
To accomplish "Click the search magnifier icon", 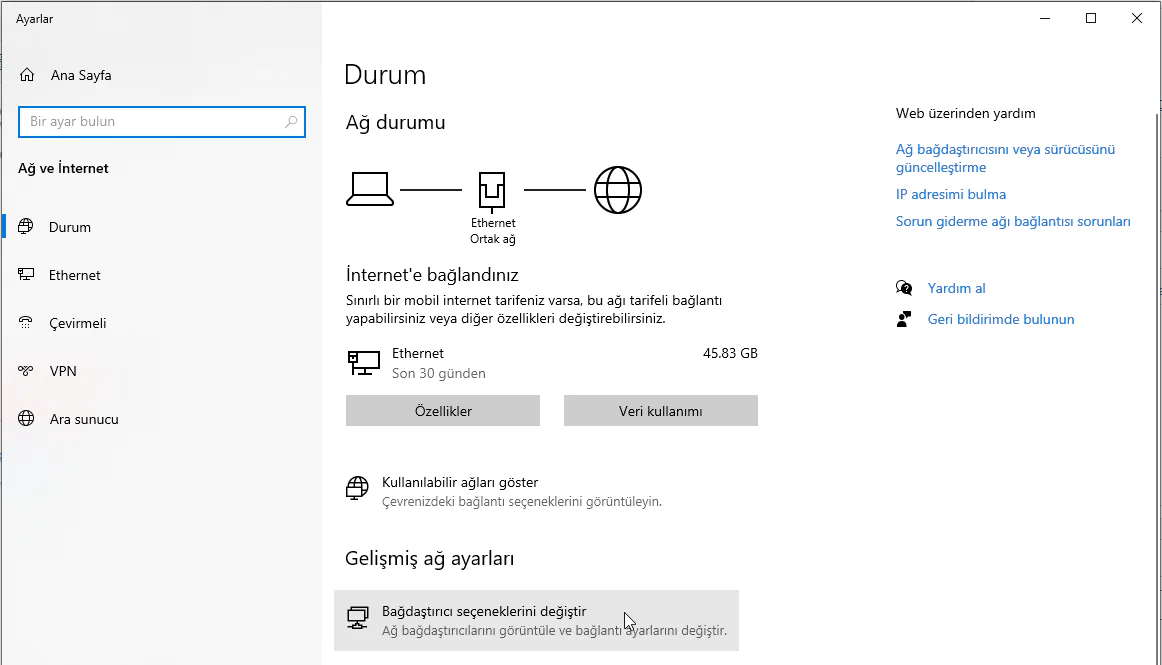I will 291,122.
